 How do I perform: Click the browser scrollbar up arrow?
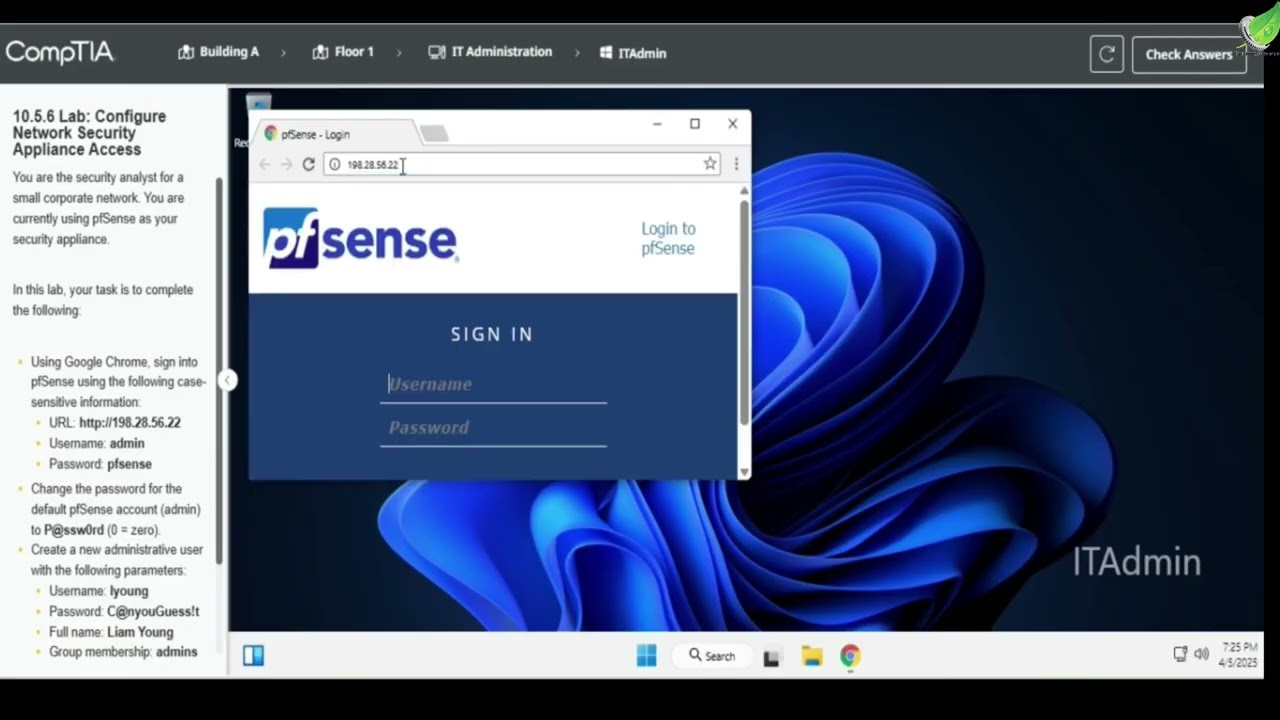pos(744,190)
